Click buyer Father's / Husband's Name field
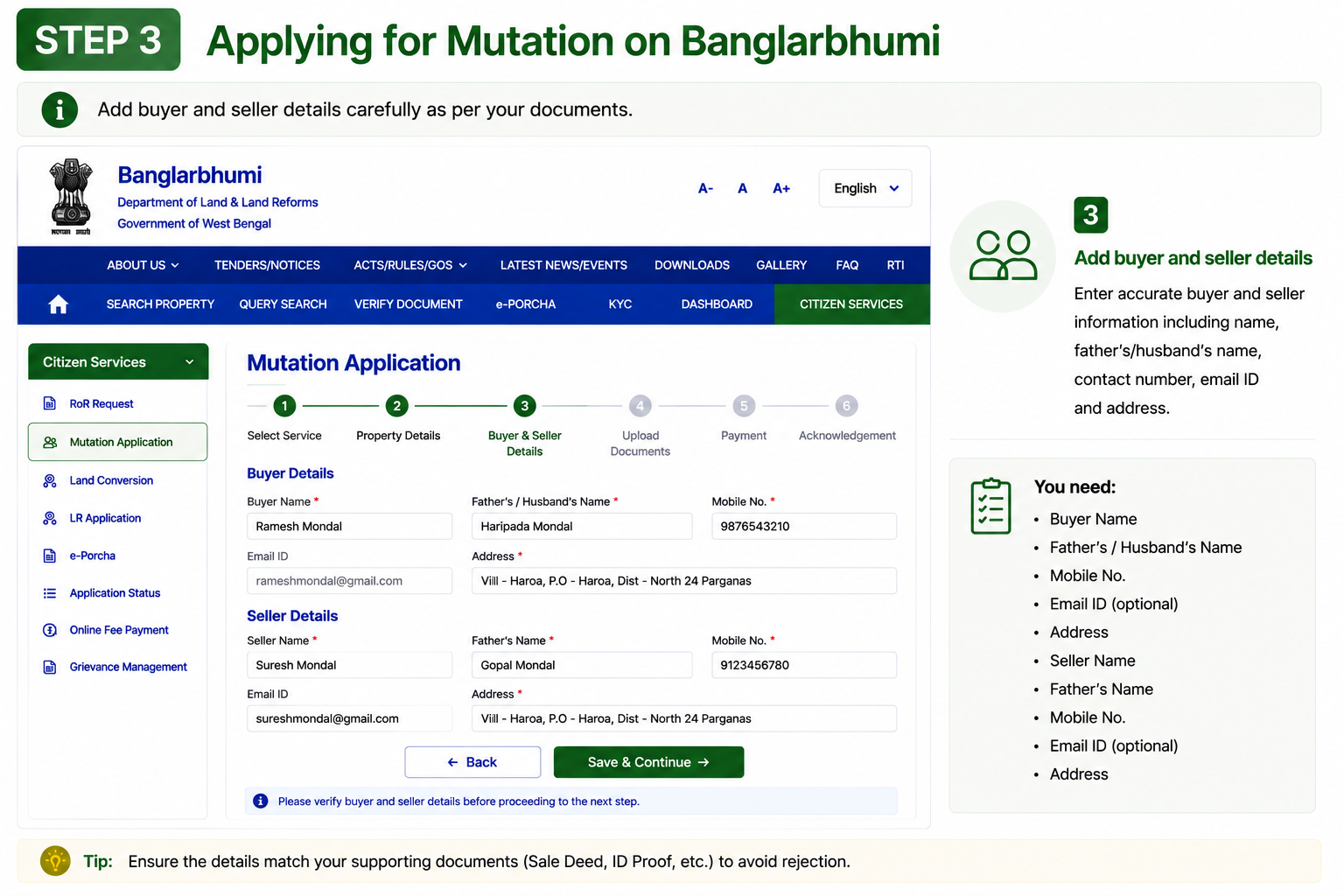This screenshot has height=896, width=1344. [582, 527]
